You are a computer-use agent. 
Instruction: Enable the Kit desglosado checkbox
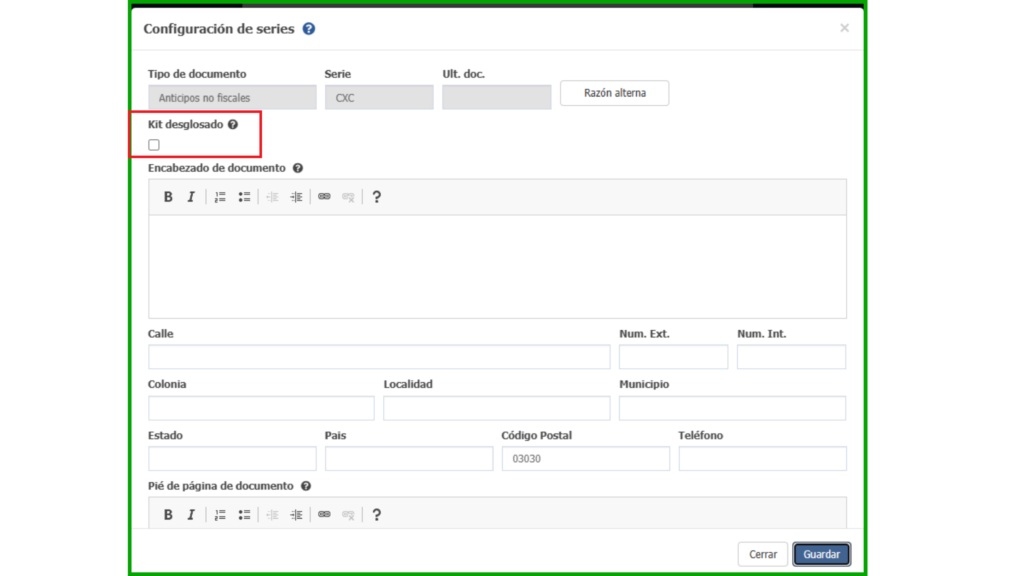154,145
